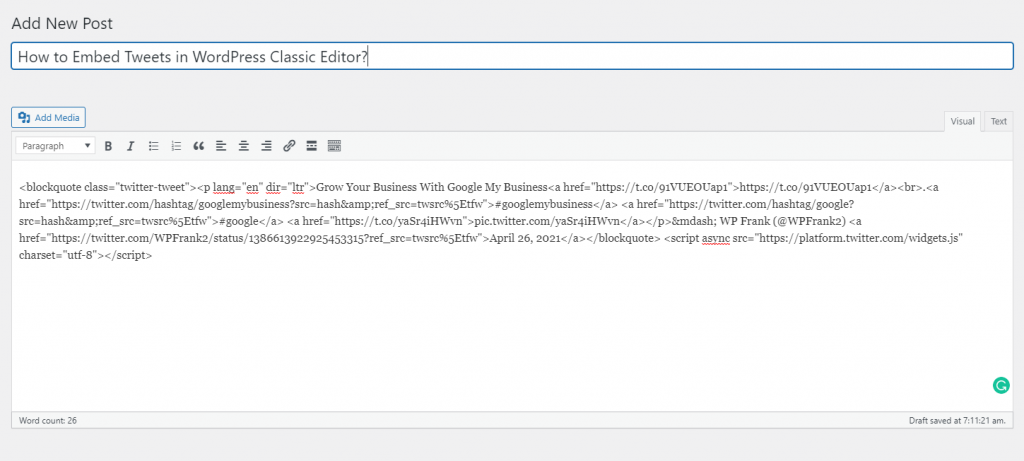The width and height of the screenshot is (1024, 461).
Task: Click "WP Frank (@WPFrank2)" text in the code
Action: (x=780, y=221)
